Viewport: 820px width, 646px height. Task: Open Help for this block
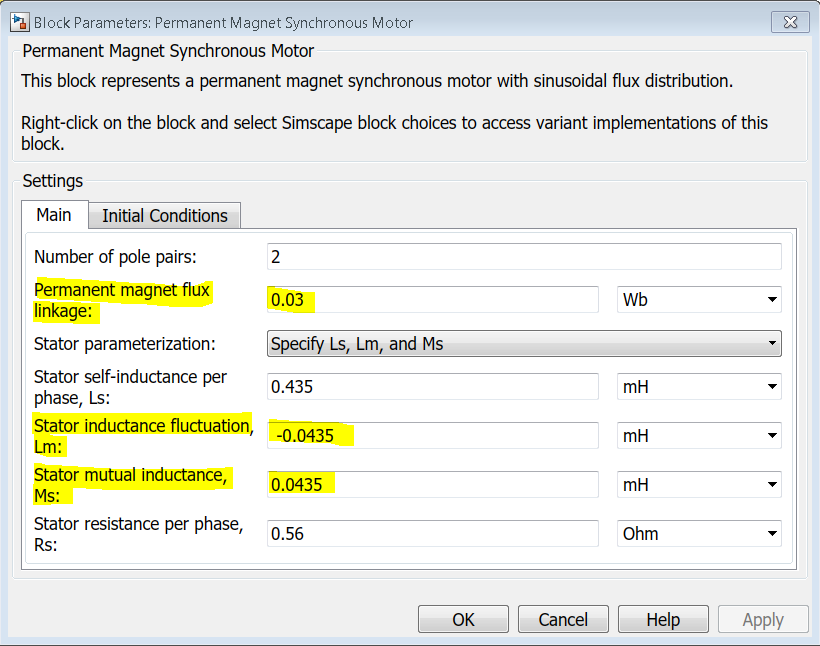(x=663, y=620)
